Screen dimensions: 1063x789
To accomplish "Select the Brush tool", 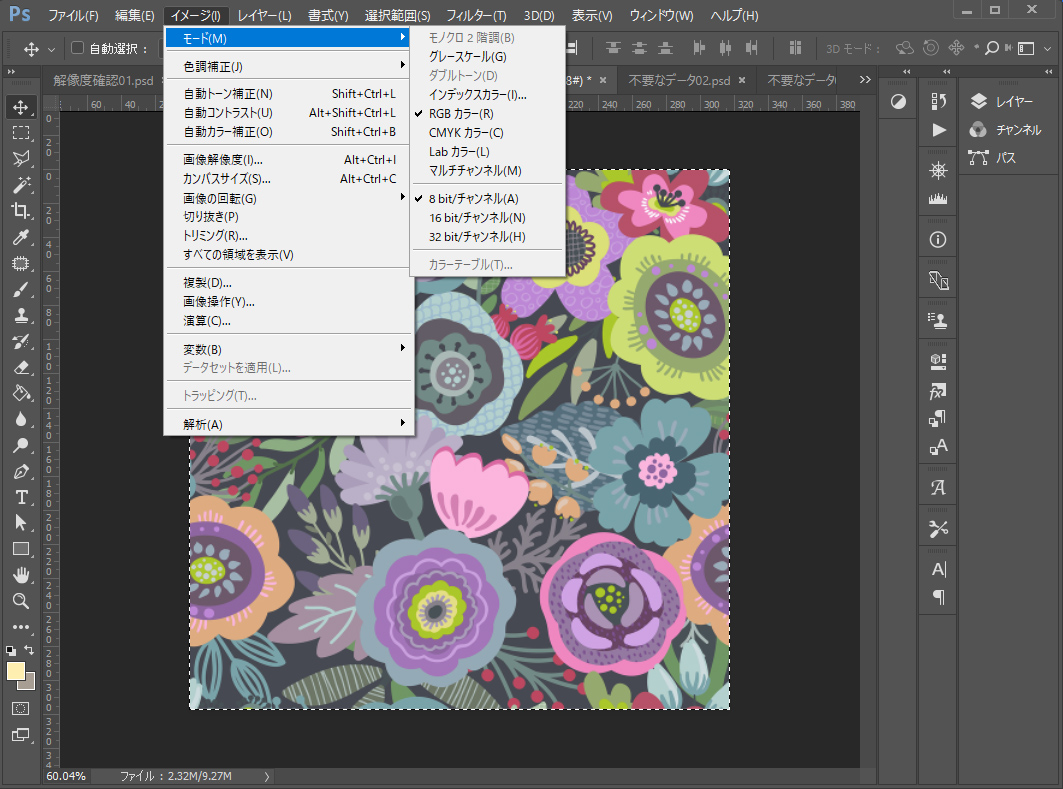I will [x=21, y=289].
